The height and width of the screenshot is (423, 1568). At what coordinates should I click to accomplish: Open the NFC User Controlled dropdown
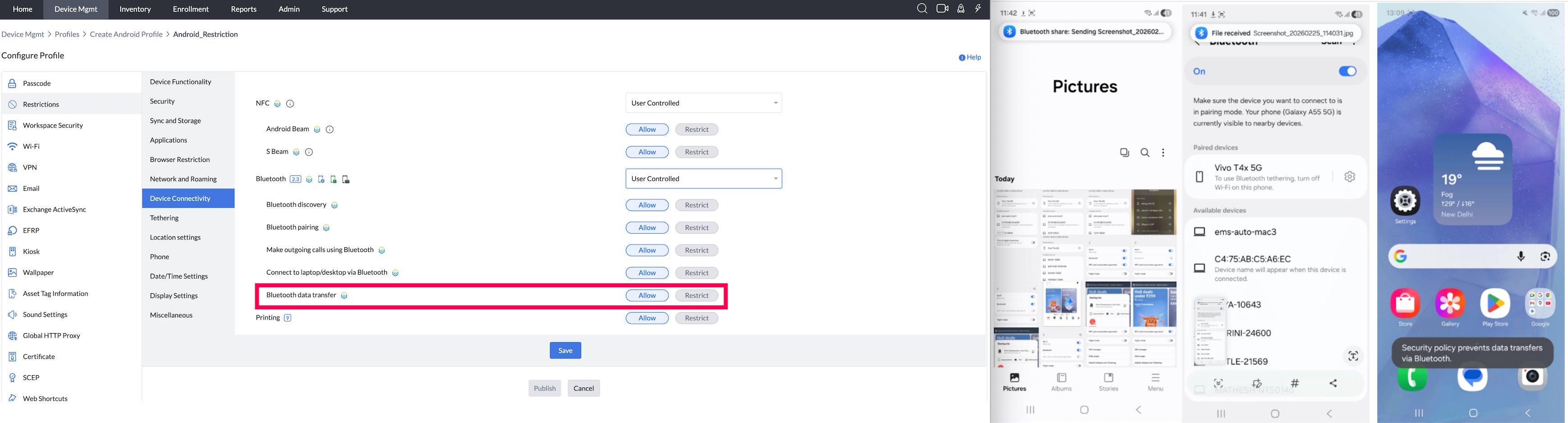tap(703, 103)
